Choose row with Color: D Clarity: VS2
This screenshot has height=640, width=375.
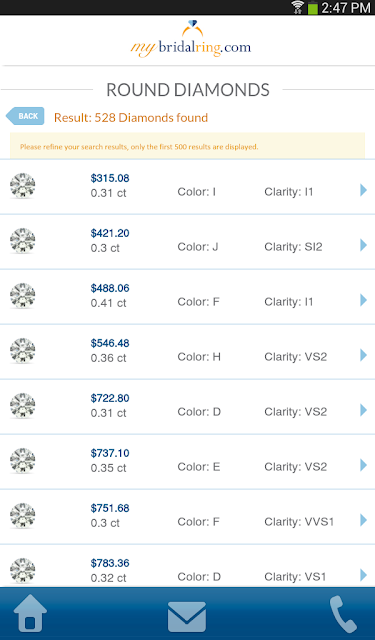[187, 407]
